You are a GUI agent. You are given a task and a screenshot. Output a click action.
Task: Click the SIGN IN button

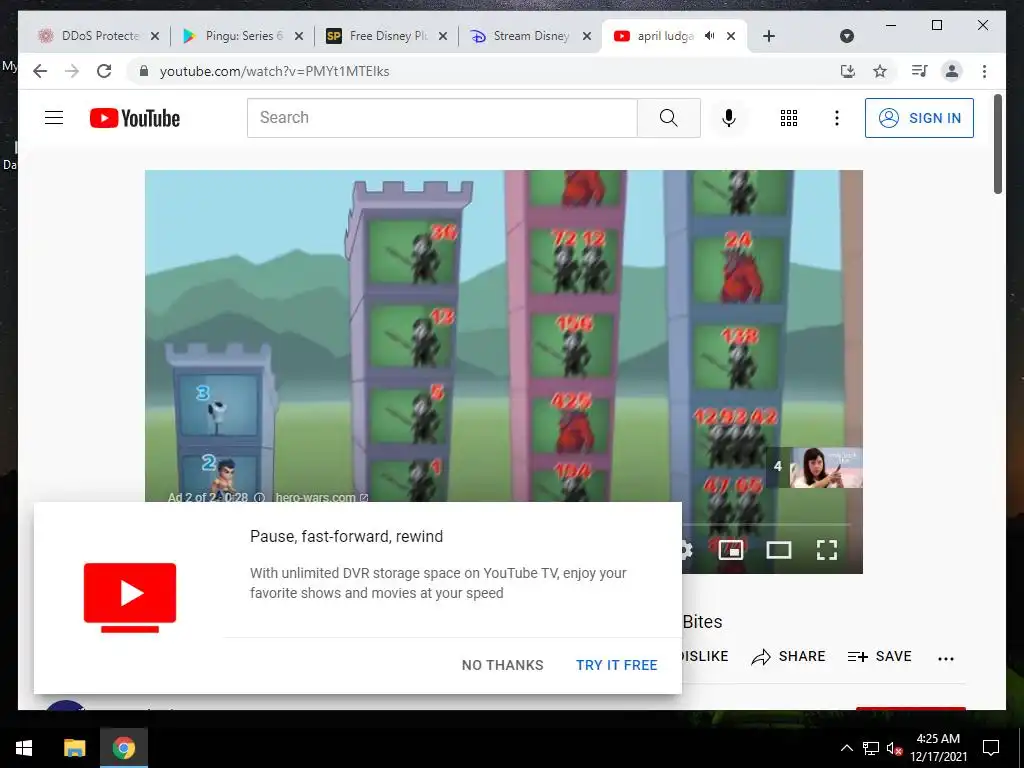click(x=919, y=118)
